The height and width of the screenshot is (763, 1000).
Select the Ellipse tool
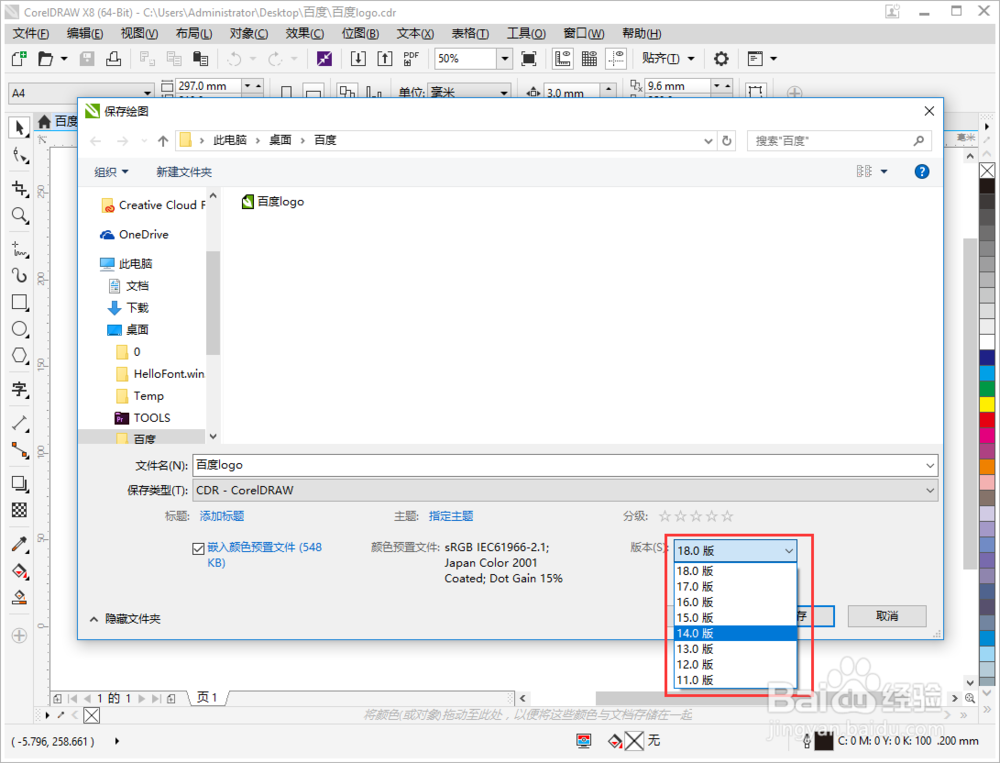click(19, 329)
